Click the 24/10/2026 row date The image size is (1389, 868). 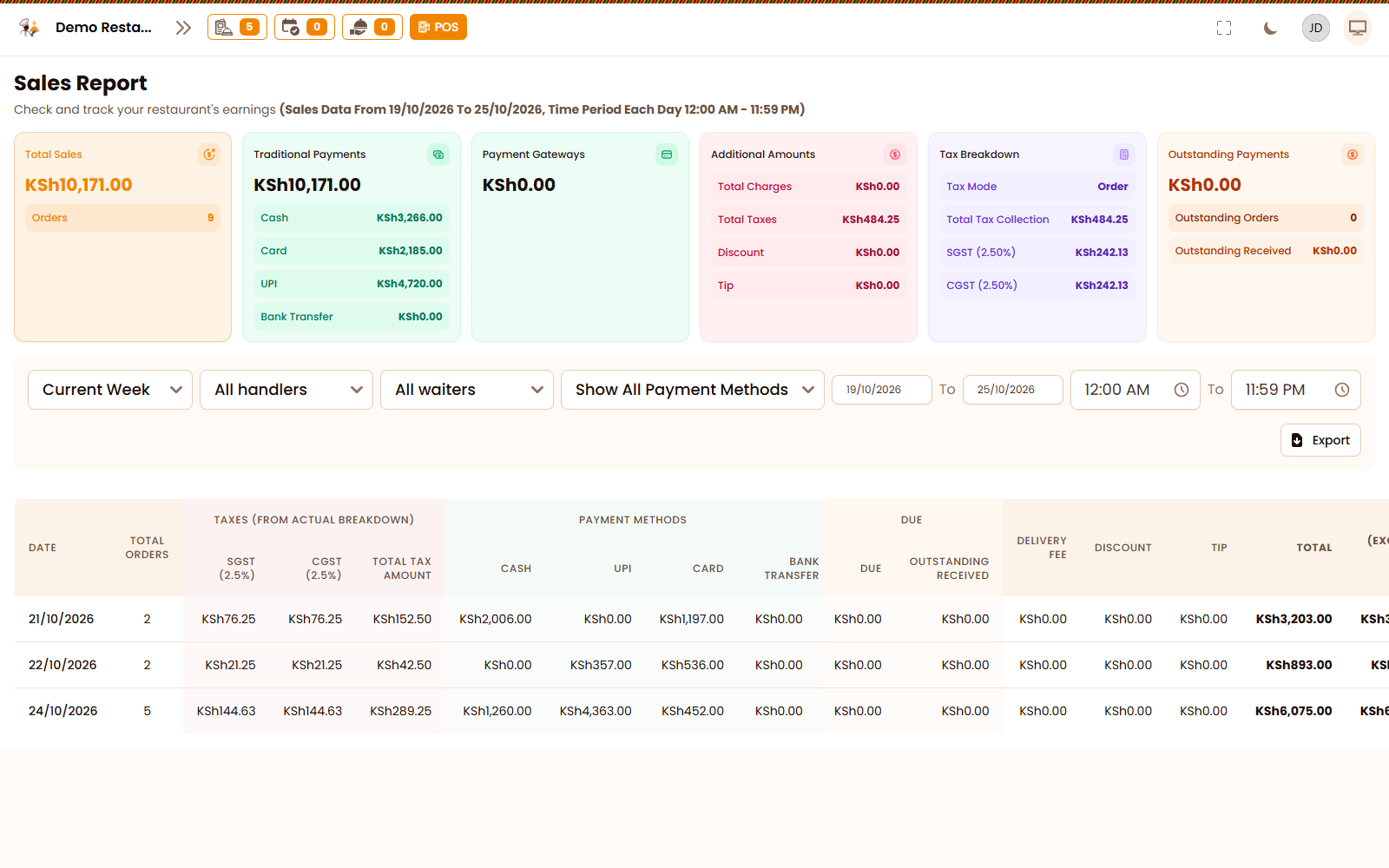click(63, 711)
